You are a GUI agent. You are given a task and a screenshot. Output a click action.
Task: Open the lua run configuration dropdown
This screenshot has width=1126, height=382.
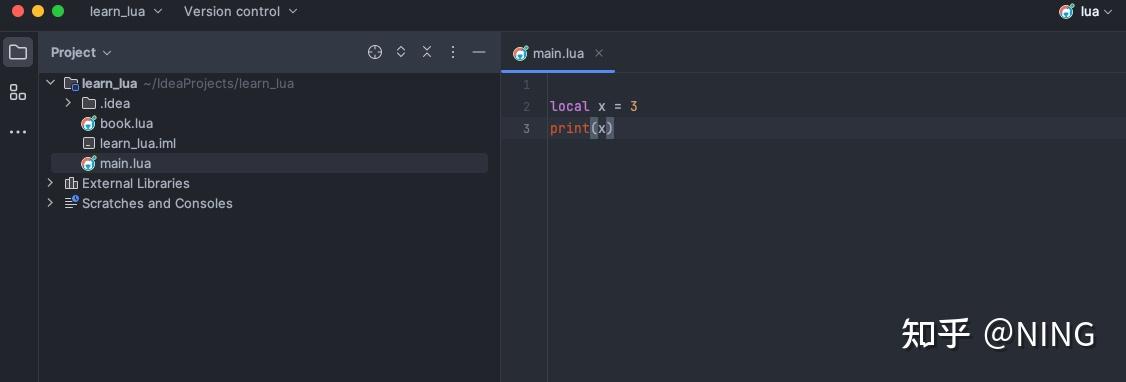click(1096, 11)
